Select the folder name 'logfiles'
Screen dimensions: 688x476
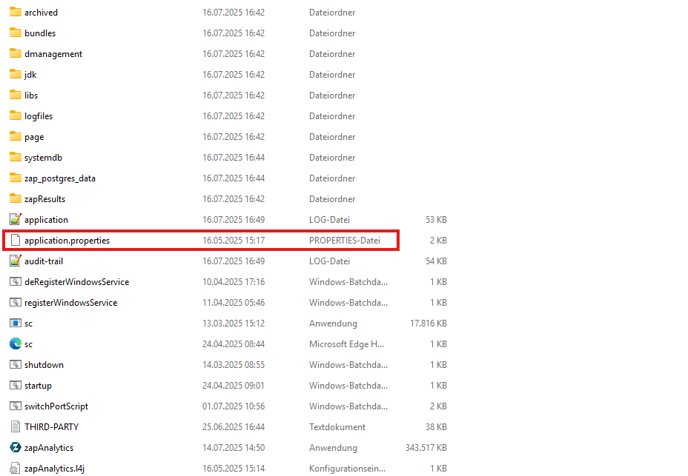click(x=39, y=116)
